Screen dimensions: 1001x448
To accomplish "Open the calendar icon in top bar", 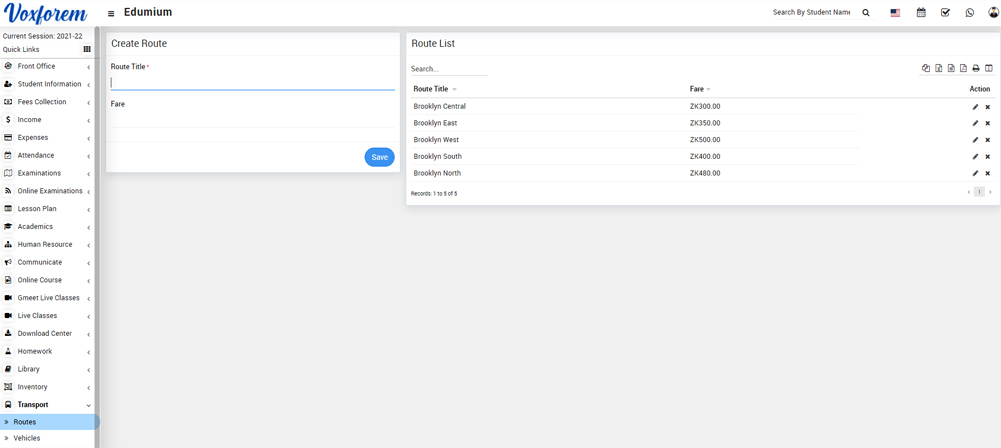I will pyautogui.click(x=921, y=13).
